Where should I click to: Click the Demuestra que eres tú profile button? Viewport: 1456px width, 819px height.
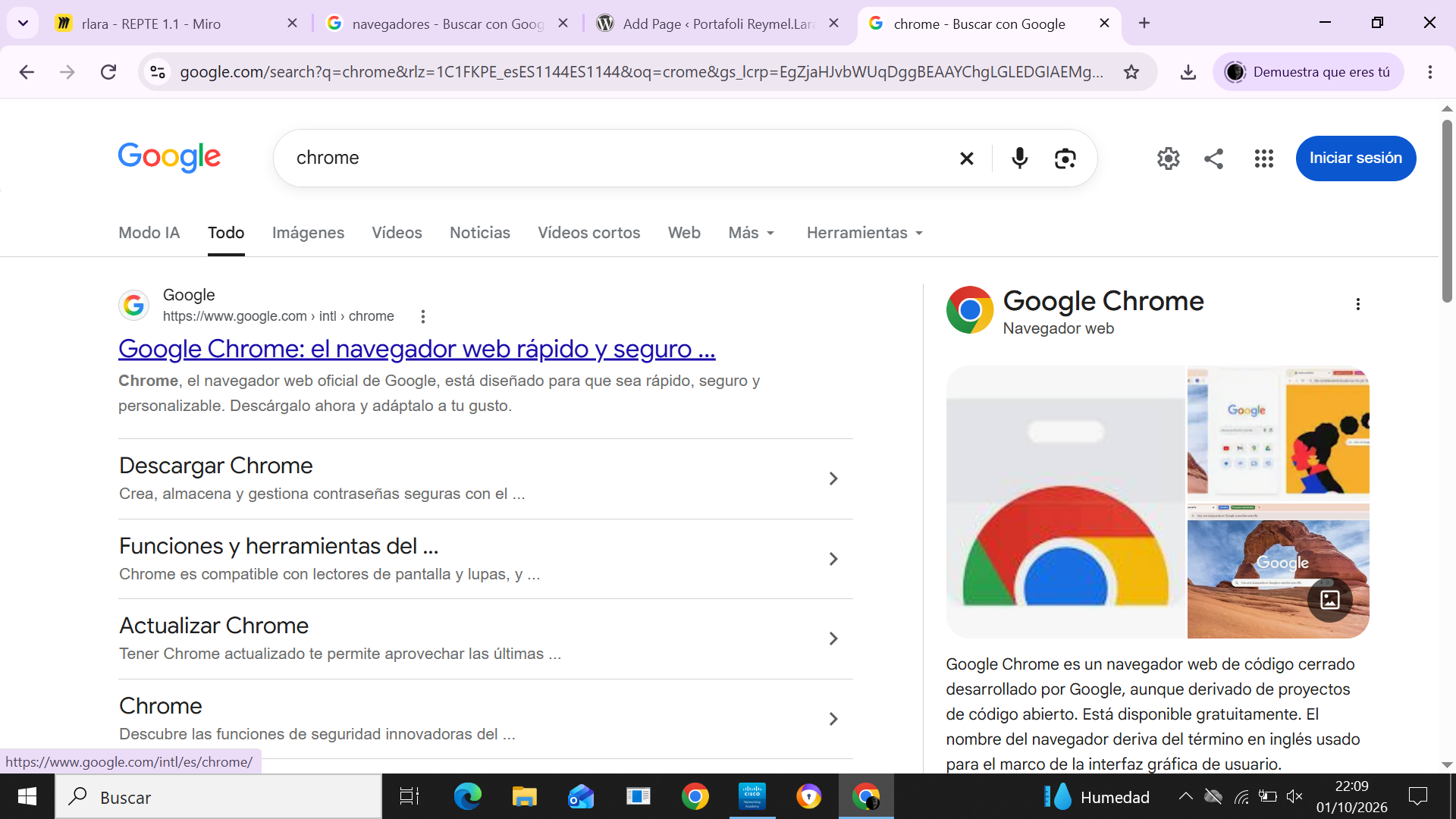[1308, 72]
